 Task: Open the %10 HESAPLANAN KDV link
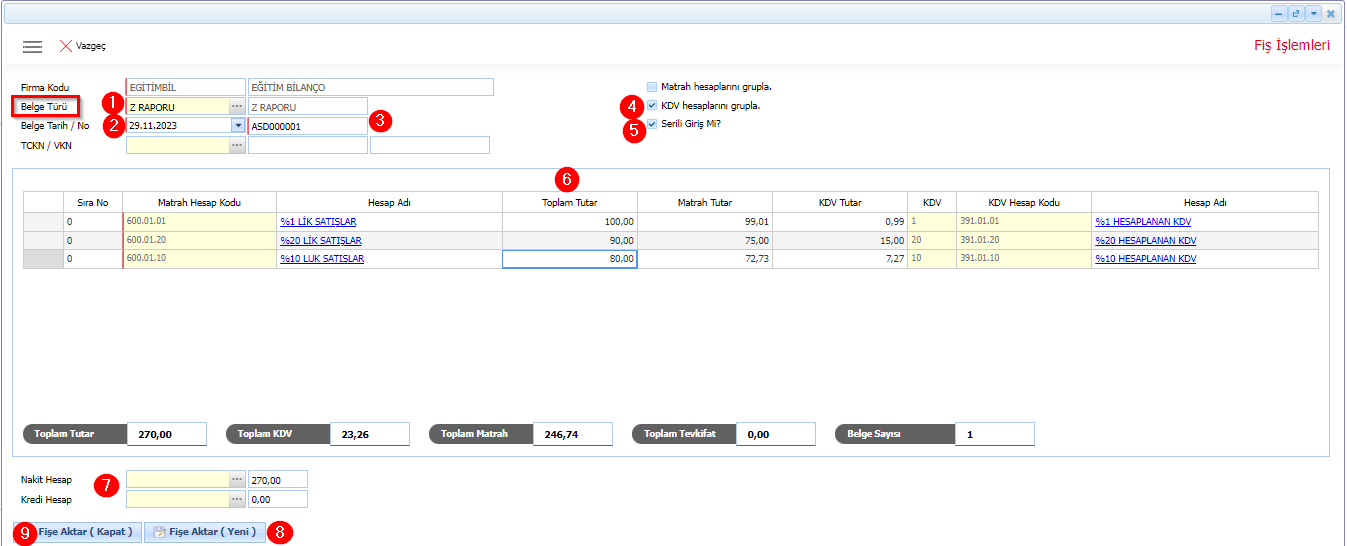[x=1146, y=259]
